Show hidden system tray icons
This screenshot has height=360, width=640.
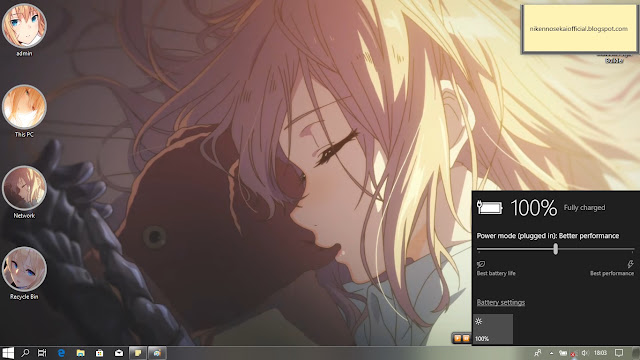tap(551, 353)
